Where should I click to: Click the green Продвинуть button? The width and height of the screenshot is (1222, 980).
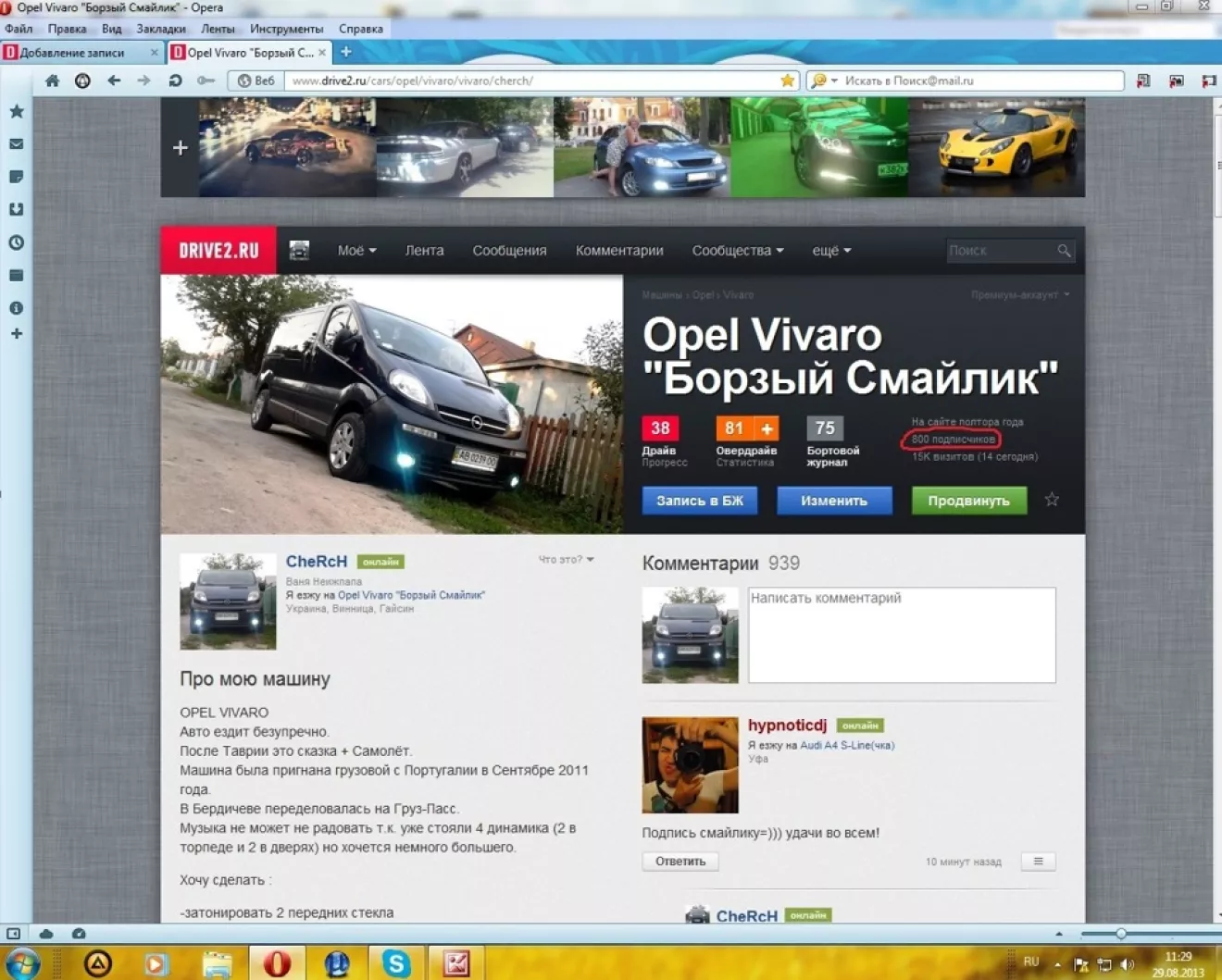click(x=969, y=501)
